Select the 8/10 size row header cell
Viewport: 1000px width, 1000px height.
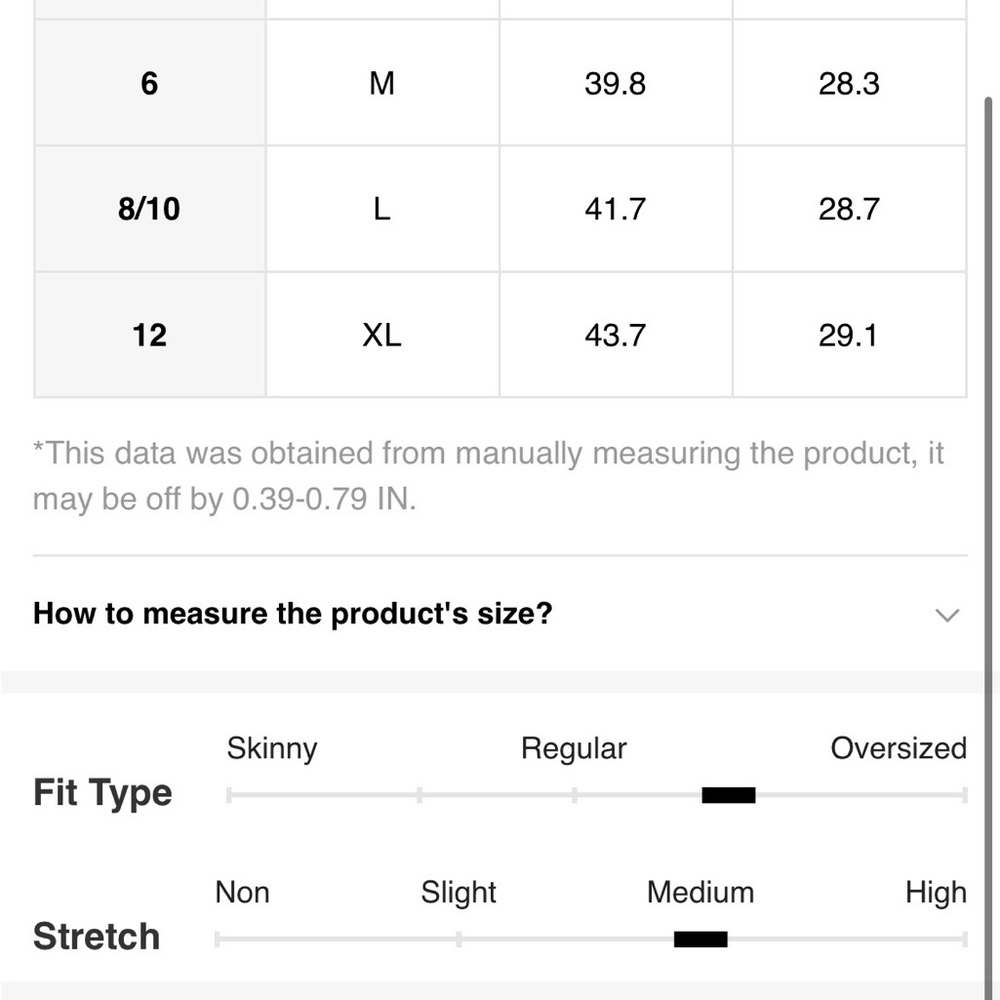pos(149,209)
